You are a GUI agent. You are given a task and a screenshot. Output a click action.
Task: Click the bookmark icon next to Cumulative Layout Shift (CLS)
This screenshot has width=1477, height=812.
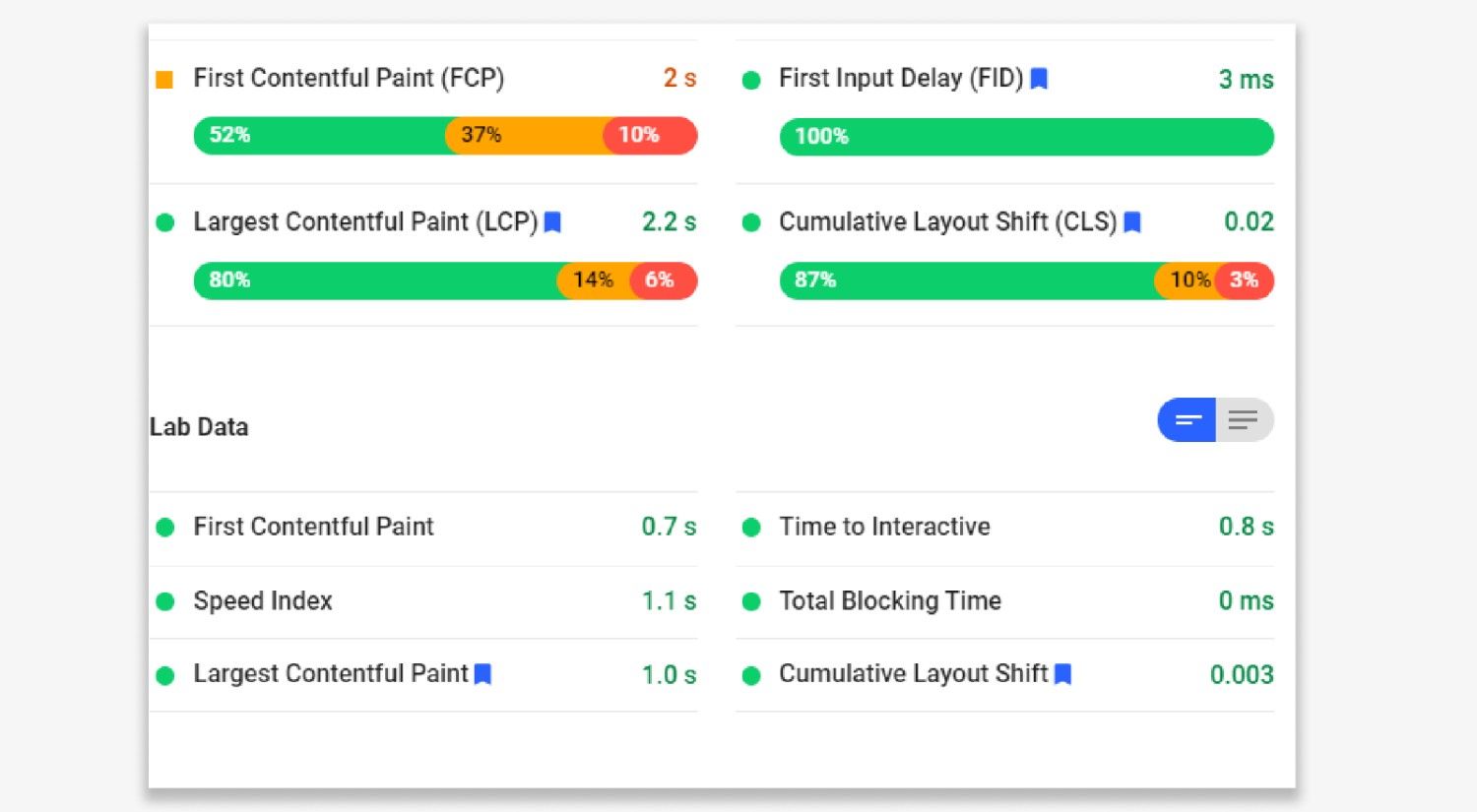[x=1131, y=222]
